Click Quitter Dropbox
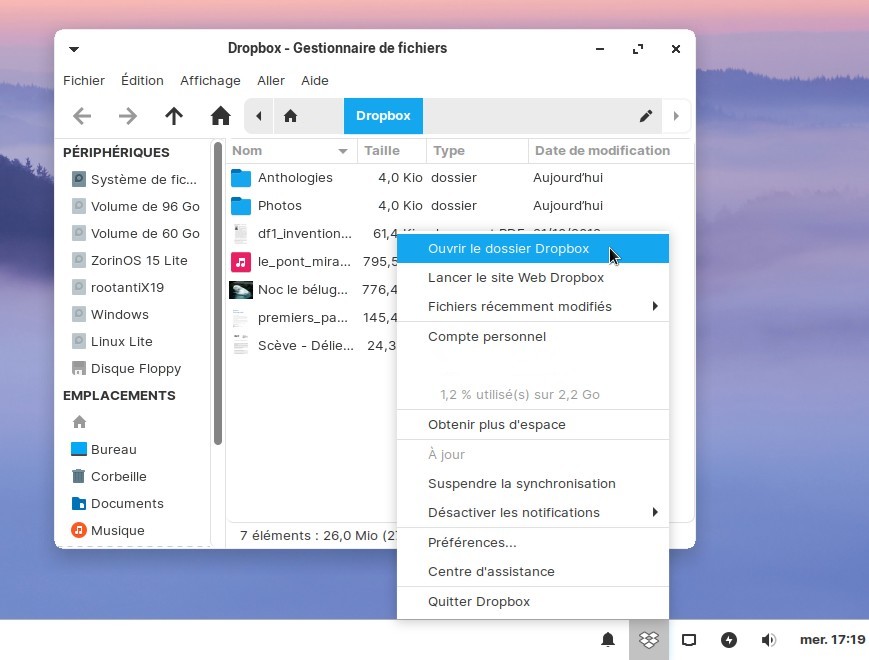This screenshot has height=660, width=869. [x=478, y=602]
